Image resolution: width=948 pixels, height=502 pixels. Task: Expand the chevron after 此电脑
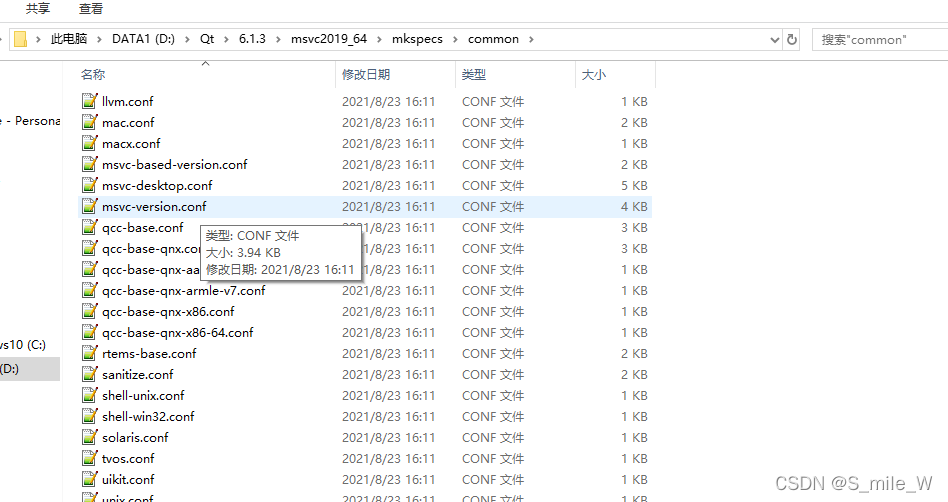100,39
